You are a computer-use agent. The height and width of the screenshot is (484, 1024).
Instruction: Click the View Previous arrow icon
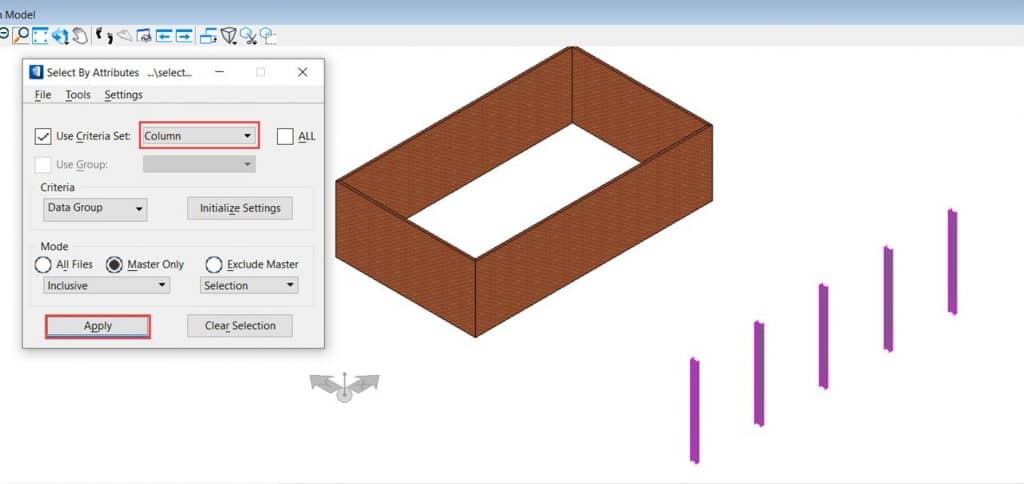tap(164, 36)
